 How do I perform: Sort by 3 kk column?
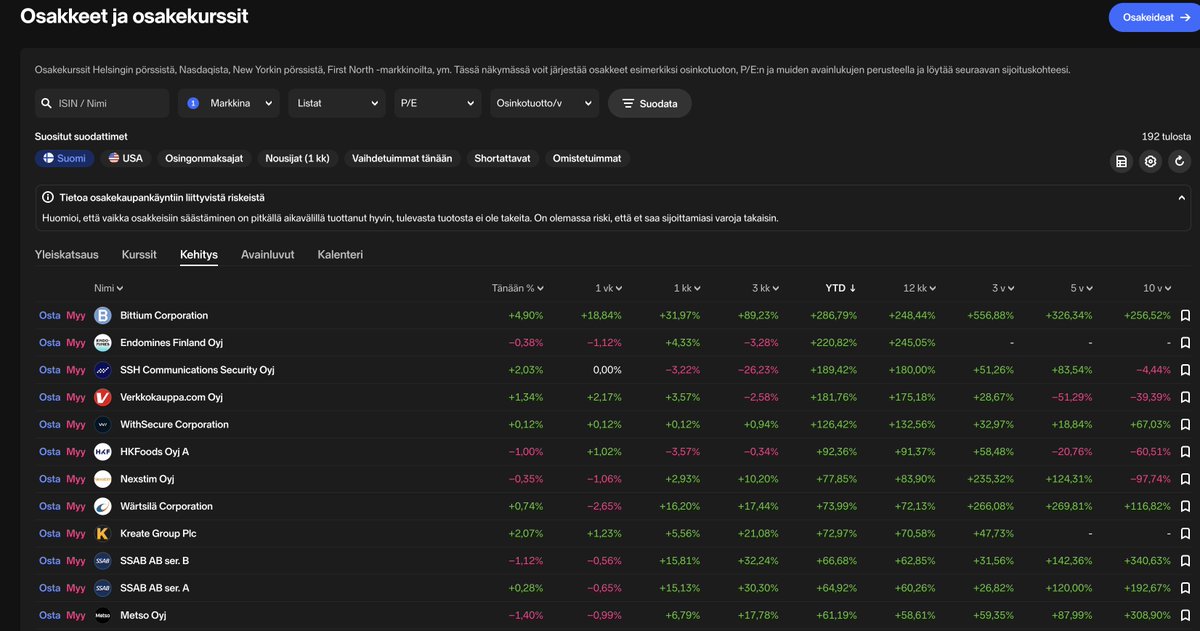click(765, 288)
